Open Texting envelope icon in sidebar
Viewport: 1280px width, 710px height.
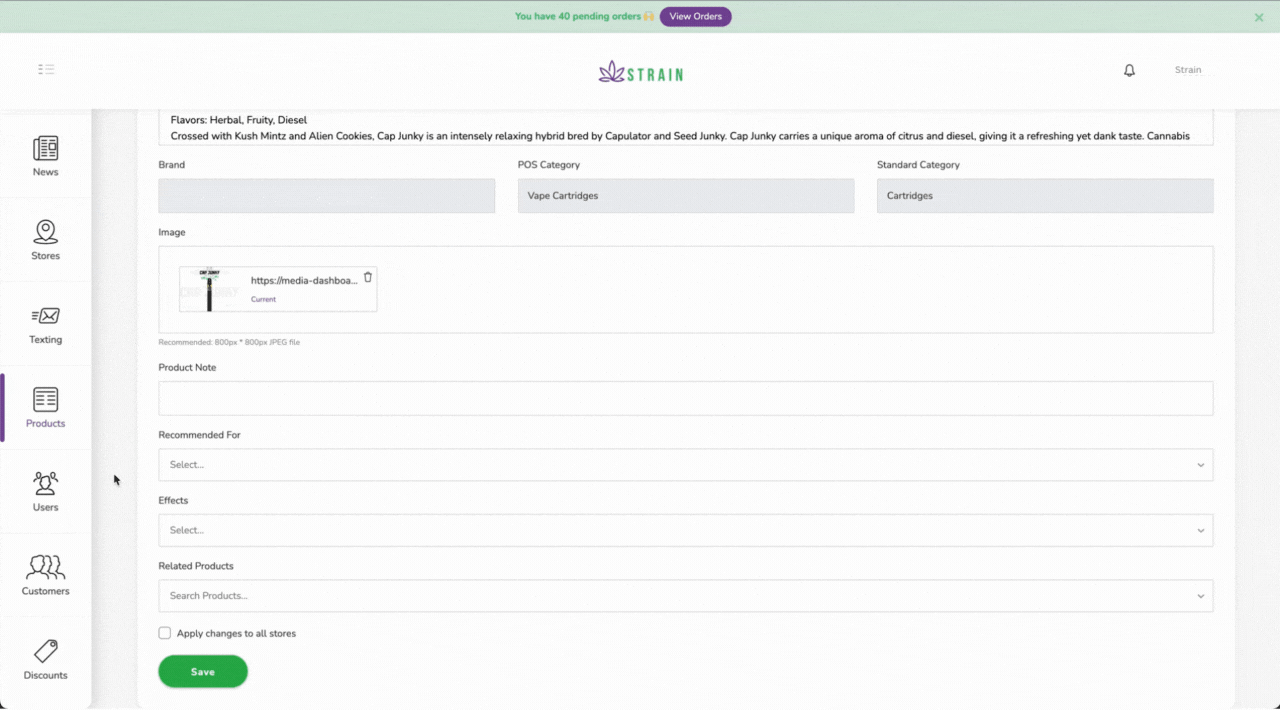[45, 316]
